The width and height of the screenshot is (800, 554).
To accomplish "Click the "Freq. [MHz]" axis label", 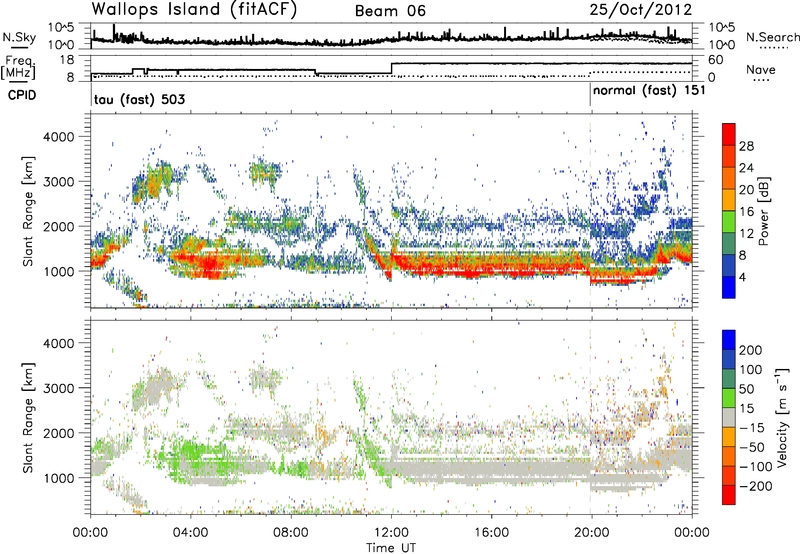I will pyautogui.click(x=18, y=67).
